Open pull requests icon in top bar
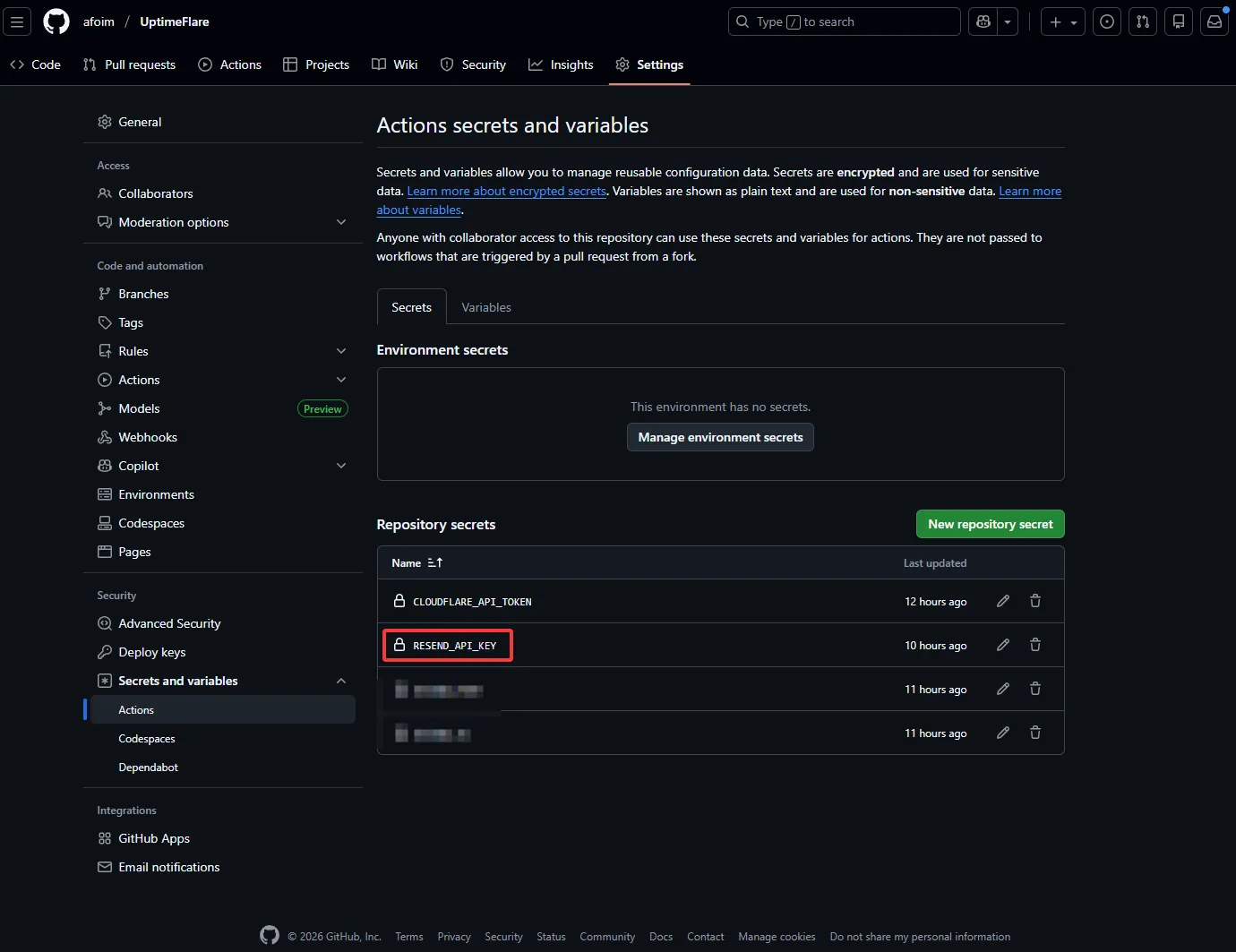This screenshot has width=1236, height=952. (1143, 21)
